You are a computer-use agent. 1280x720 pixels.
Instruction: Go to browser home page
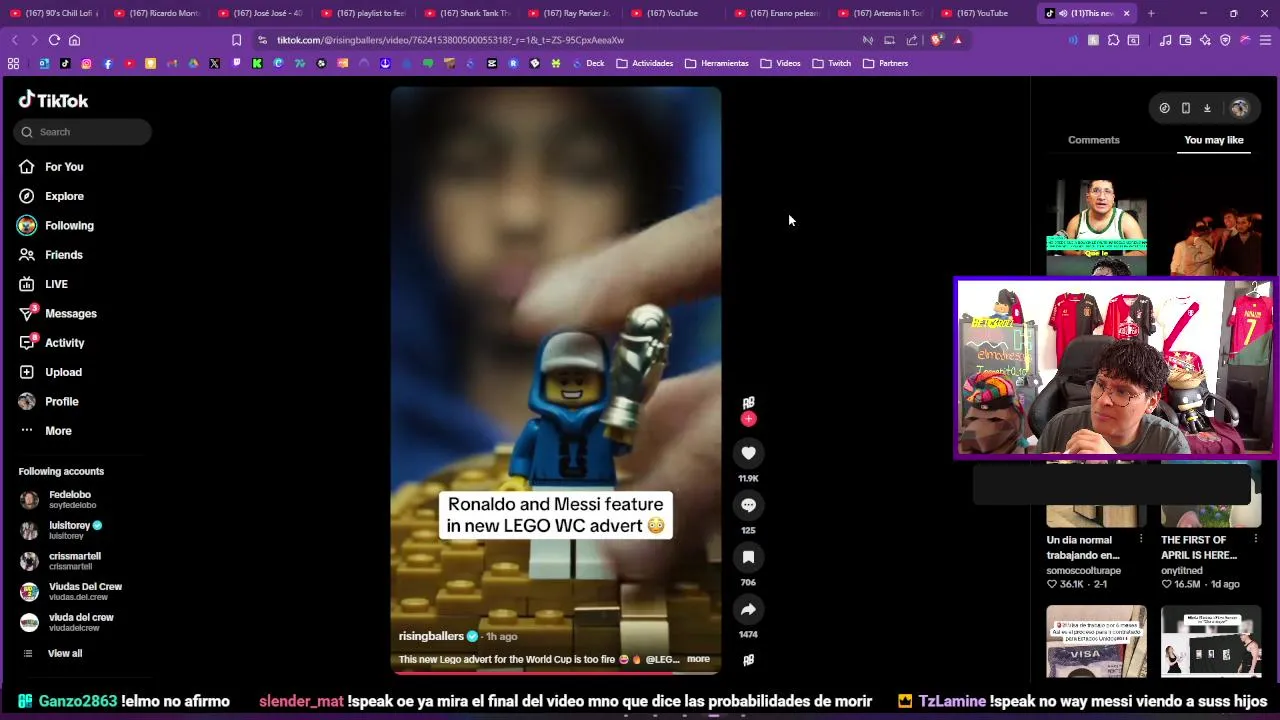click(74, 40)
